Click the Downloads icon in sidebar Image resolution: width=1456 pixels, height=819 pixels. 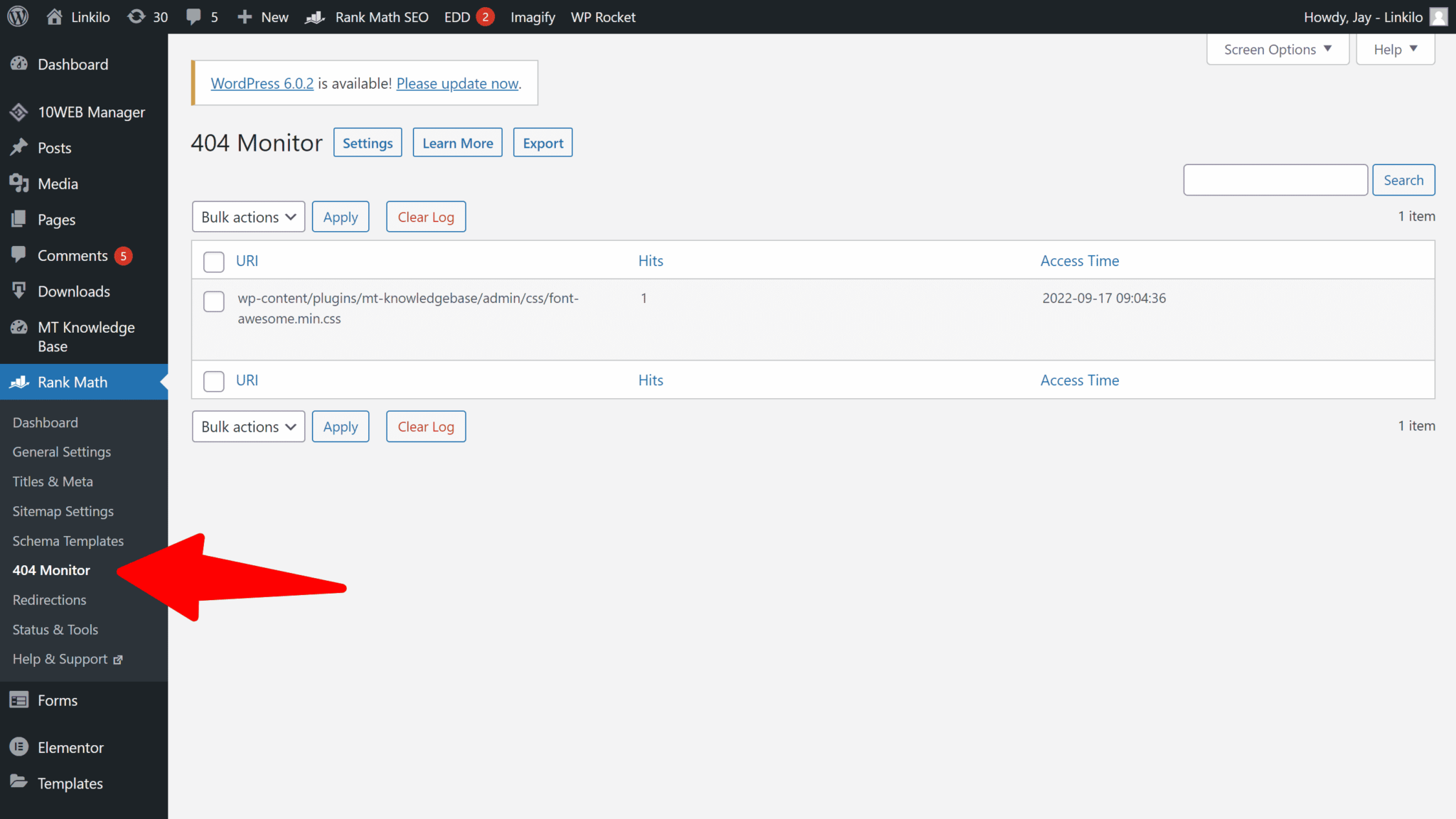click(19, 291)
